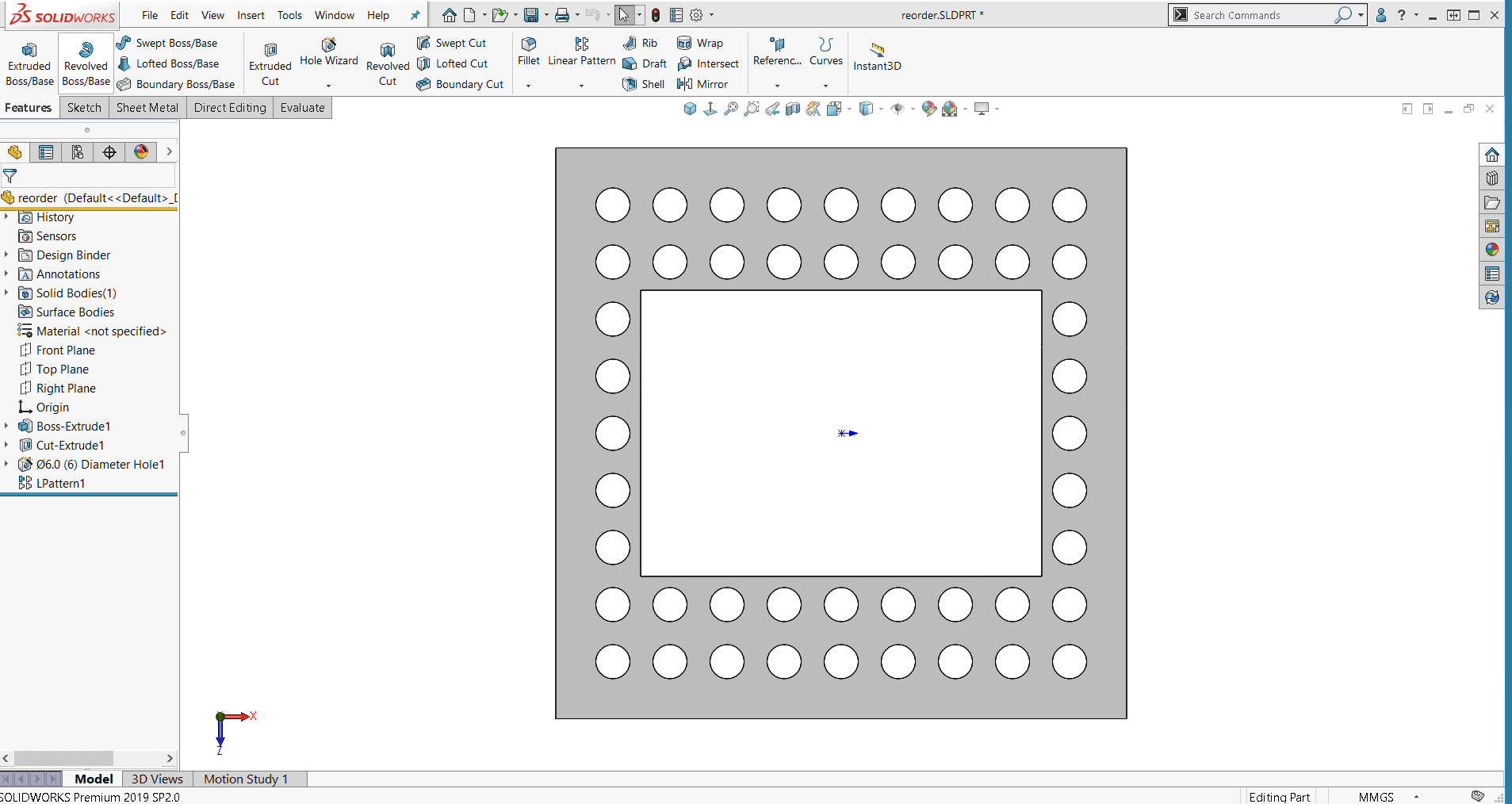Expand the Cut-Extrude1 feature
The image size is (1512, 804).
coord(6,445)
